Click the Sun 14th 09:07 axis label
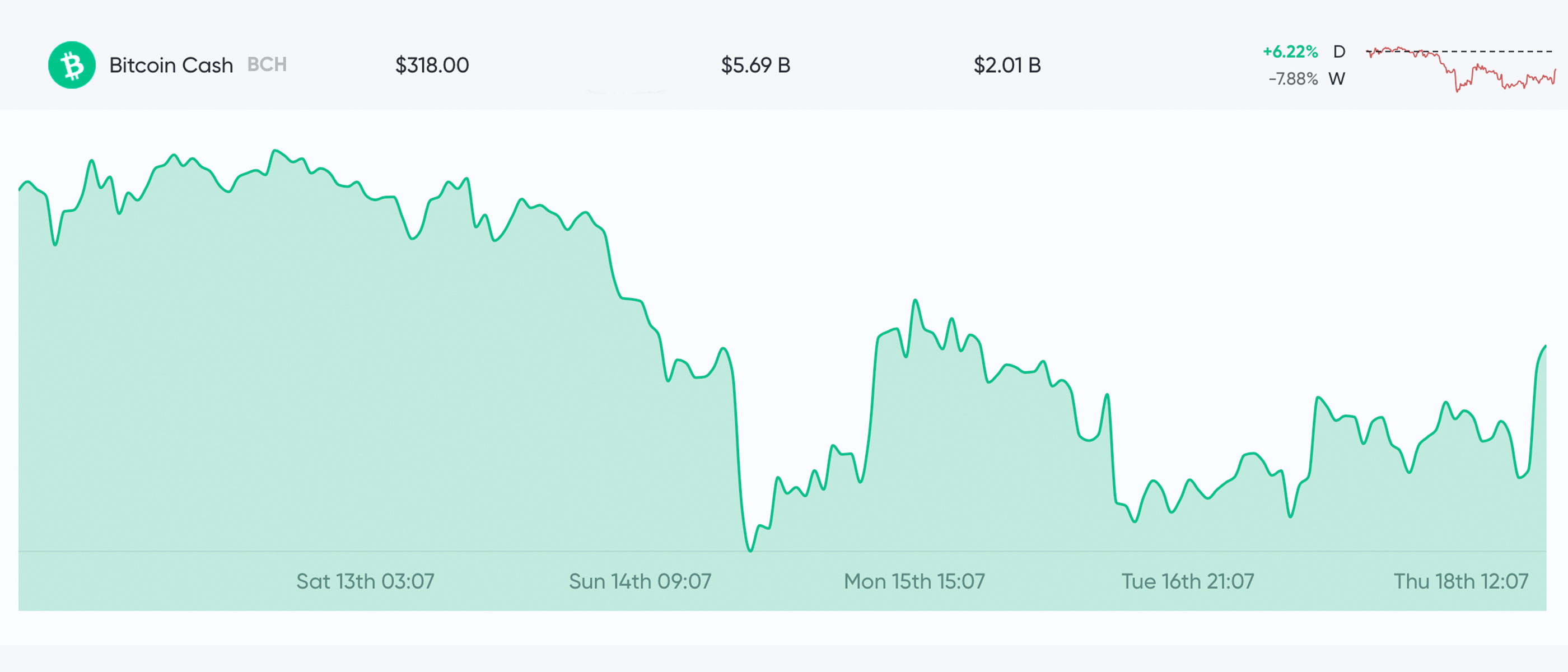 pos(640,581)
